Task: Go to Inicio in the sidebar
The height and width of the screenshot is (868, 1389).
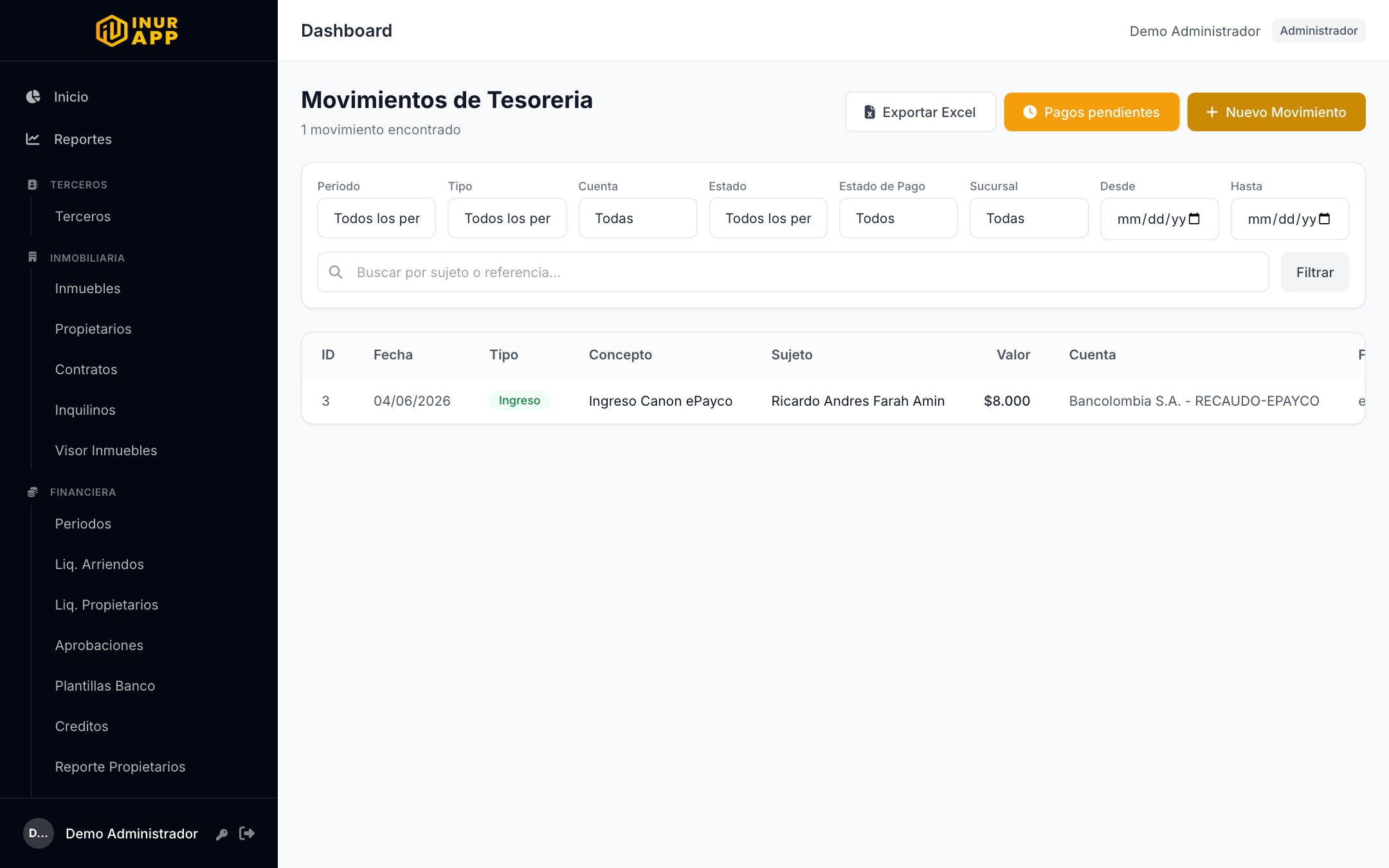Action: (x=71, y=96)
